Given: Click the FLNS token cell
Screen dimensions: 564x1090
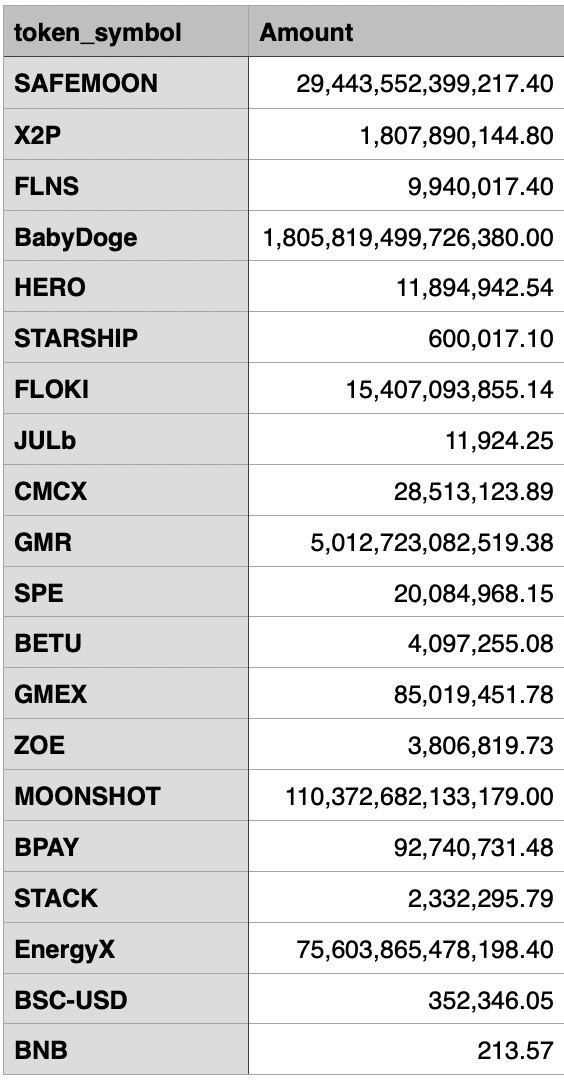Looking at the screenshot, I should click(x=126, y=185).
